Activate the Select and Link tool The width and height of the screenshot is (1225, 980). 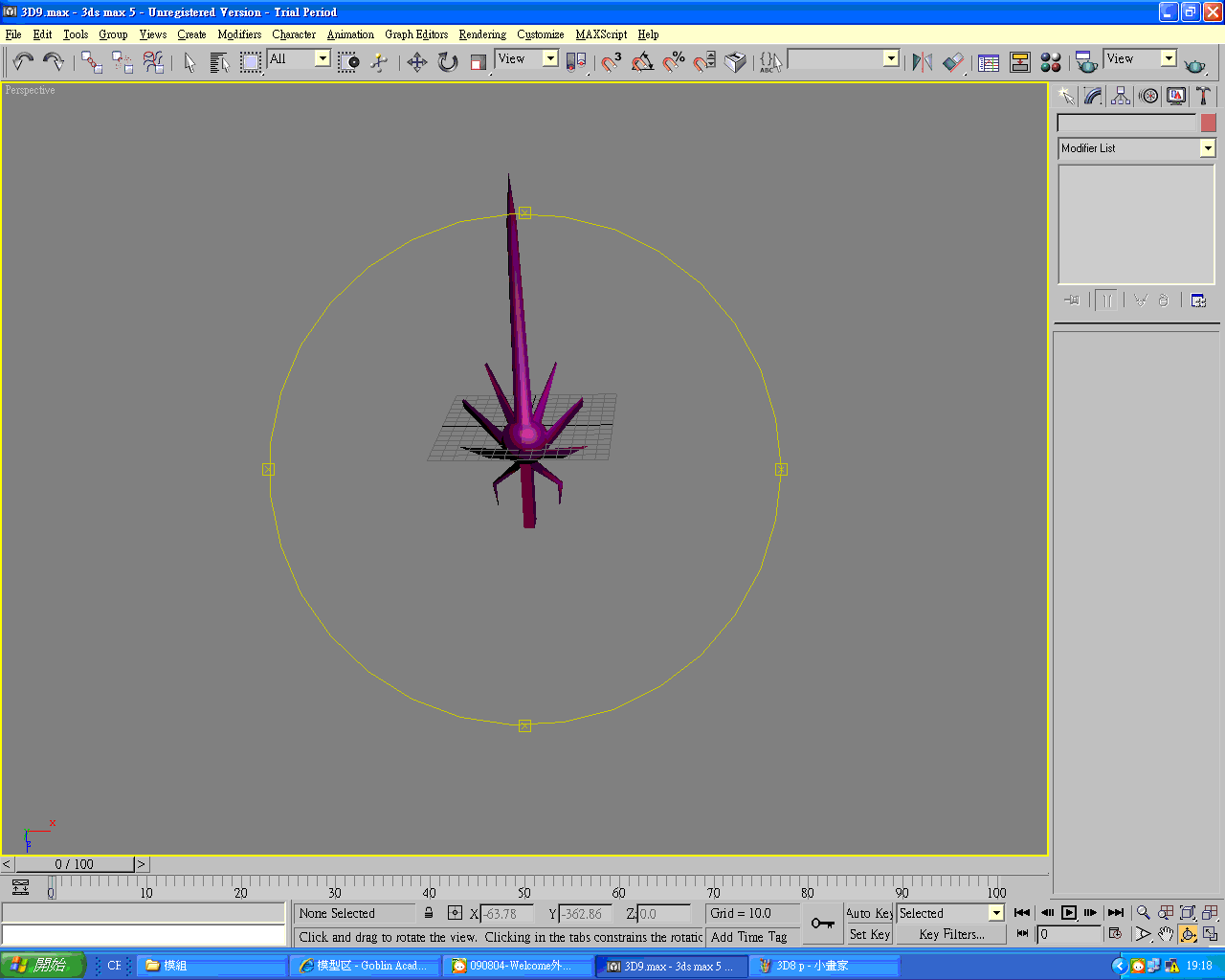(92, 62)
